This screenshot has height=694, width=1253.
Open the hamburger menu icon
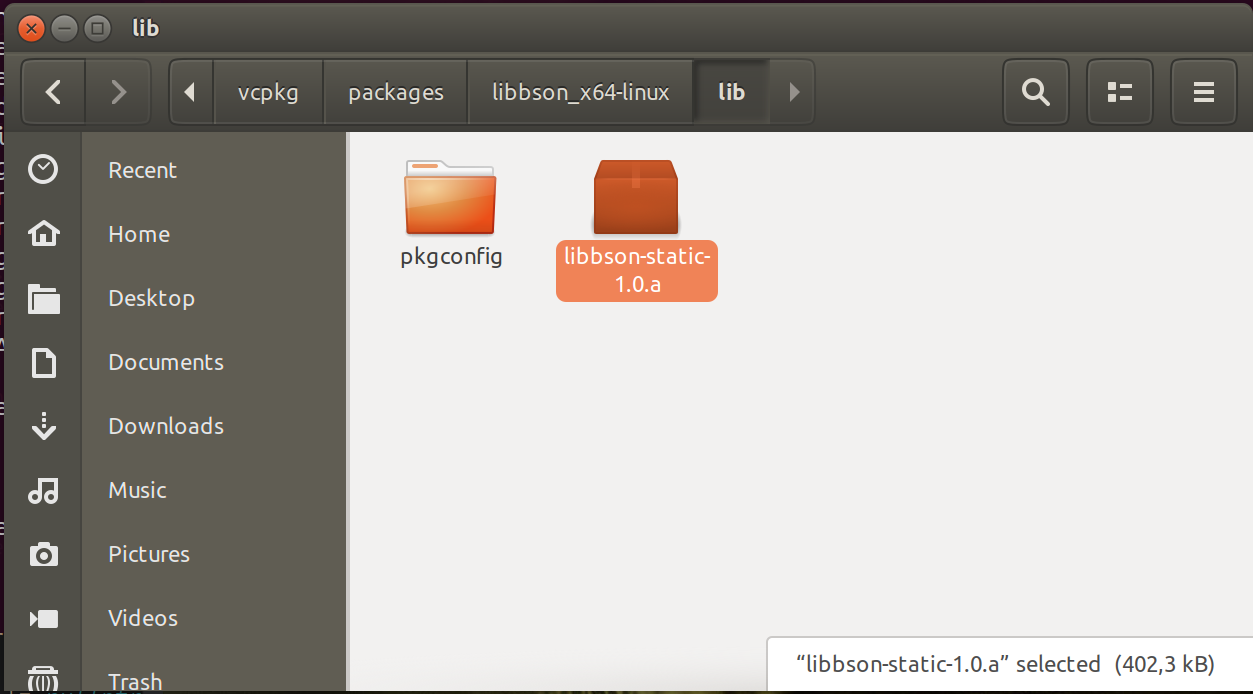1204,92
